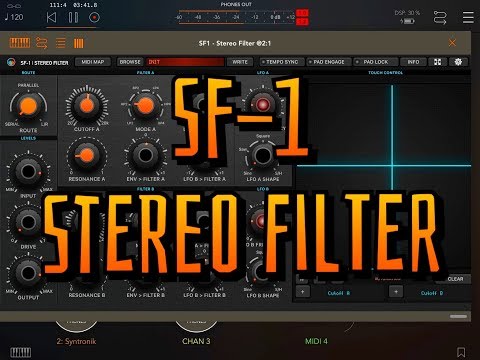The width and height of the screenshot is (480, 360).
Task: Click the right plus button near CLEAR
Action: (x=396, y=292)
